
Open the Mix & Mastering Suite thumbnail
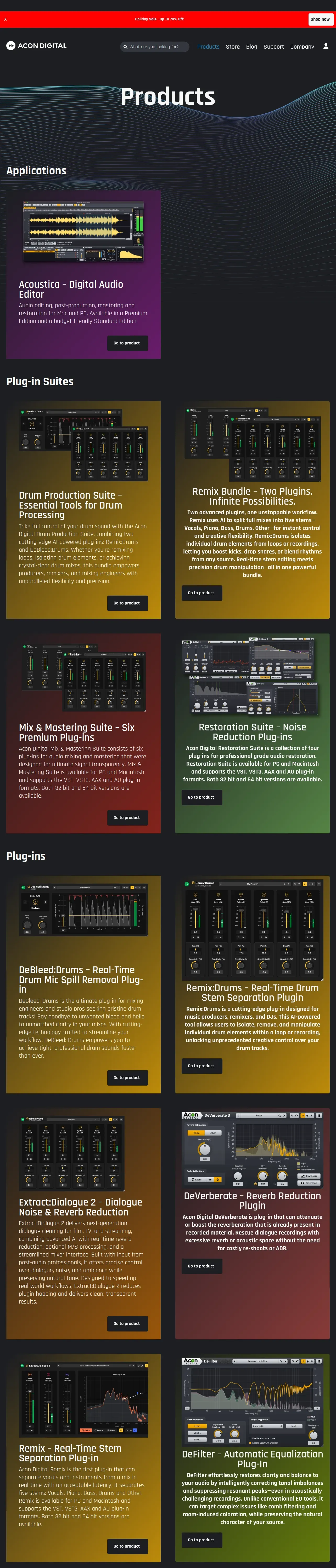[83, 677]
